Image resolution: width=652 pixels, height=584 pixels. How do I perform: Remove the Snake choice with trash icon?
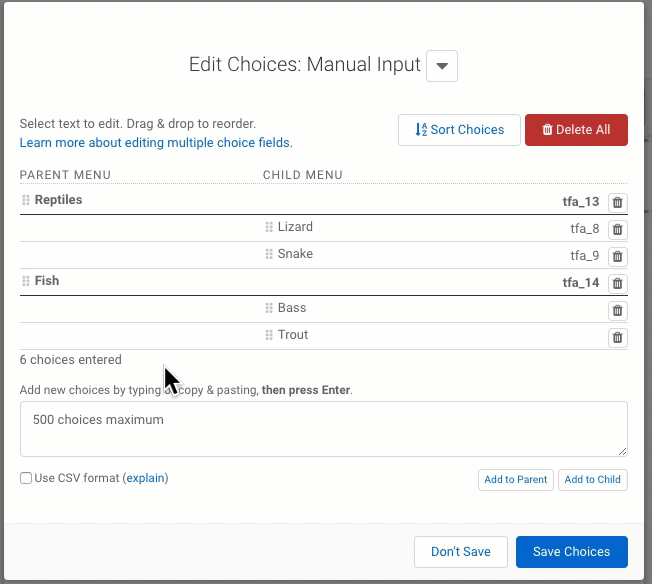pyautogui.click(x=617, y=257)
